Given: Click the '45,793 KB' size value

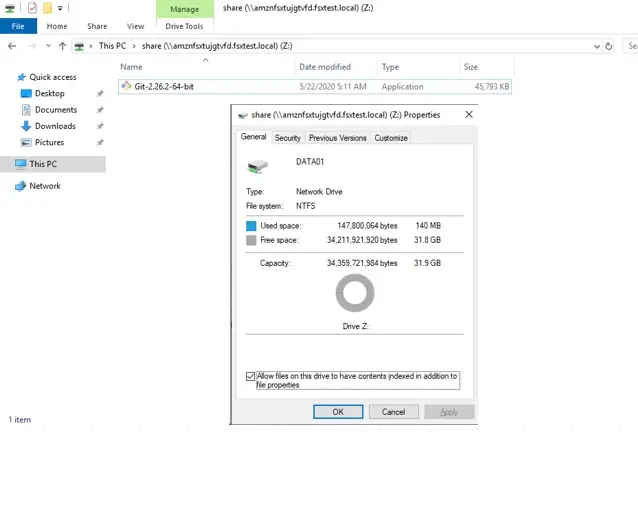Looking at the screenshot, I should pos(492,87).
